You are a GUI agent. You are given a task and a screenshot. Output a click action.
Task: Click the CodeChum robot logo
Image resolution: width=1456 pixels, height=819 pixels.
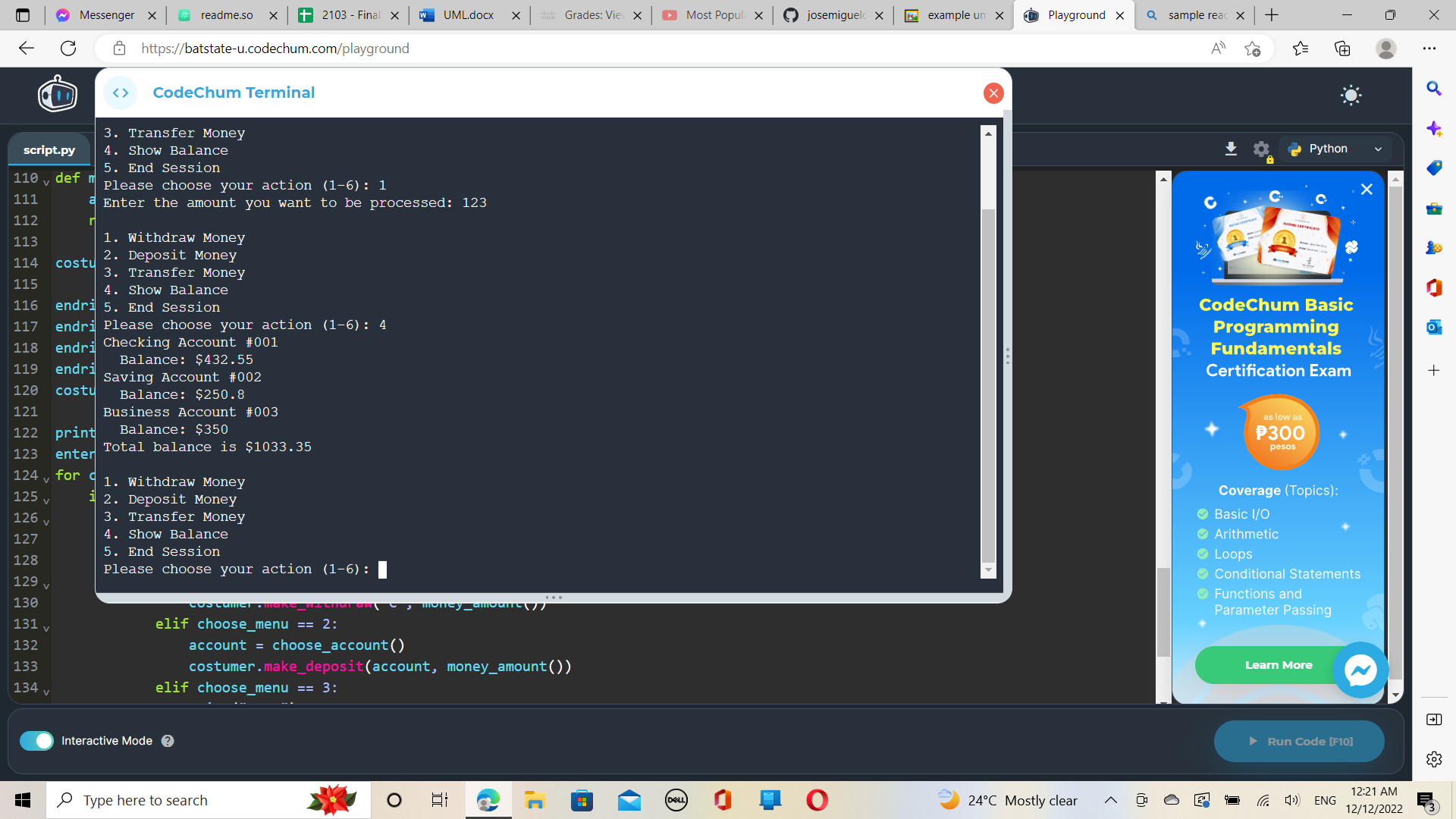[57, 95]
